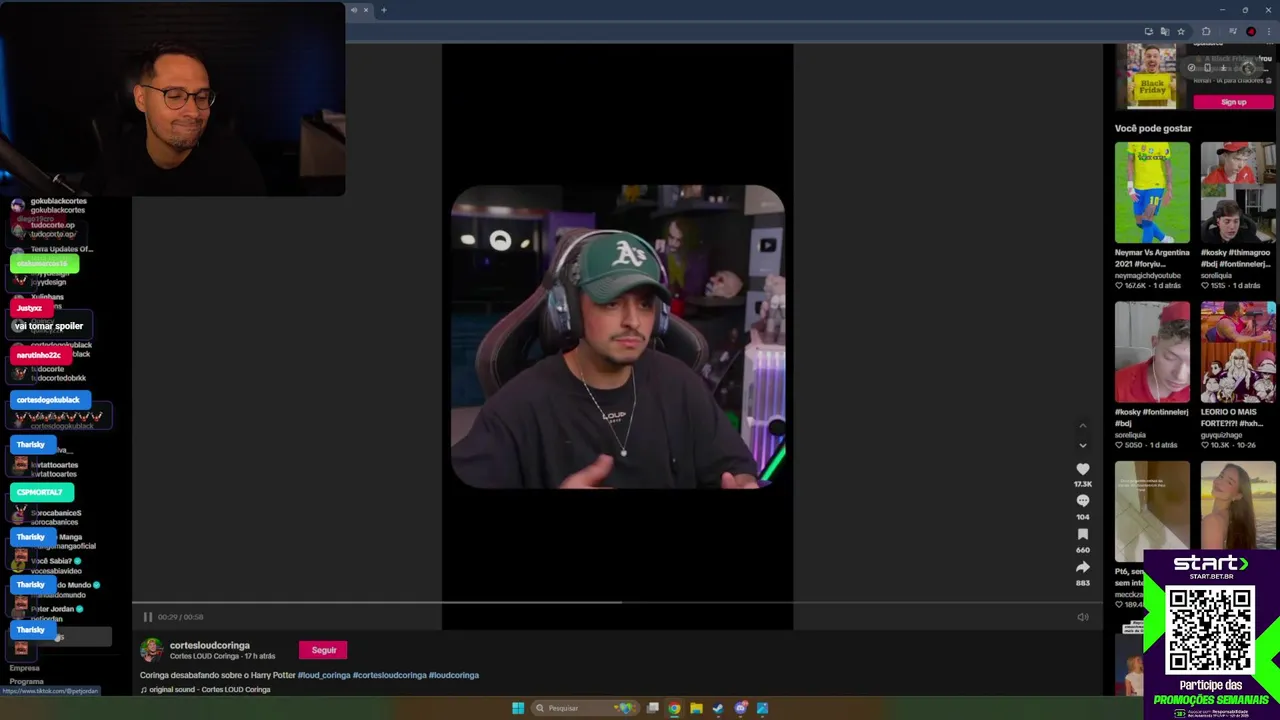Open the #loudcoringa hashtag
1280x720 pixels.
[x=454, y=675]
